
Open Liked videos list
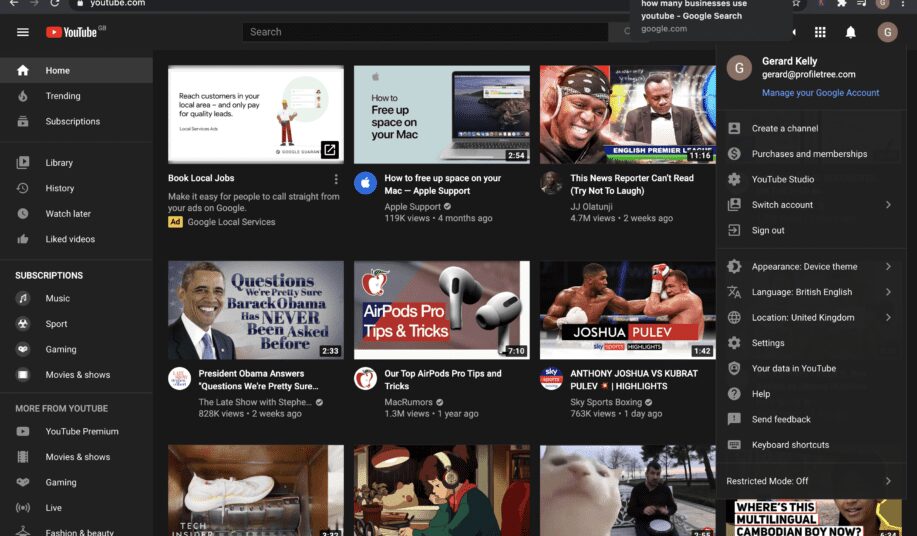point(76,239)
